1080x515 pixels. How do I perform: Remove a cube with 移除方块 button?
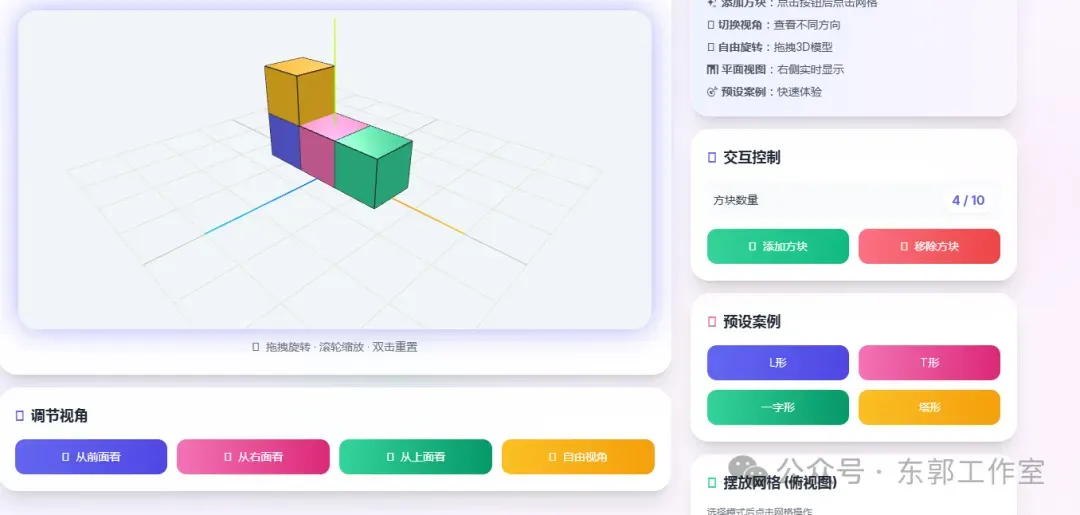point(929,246)
